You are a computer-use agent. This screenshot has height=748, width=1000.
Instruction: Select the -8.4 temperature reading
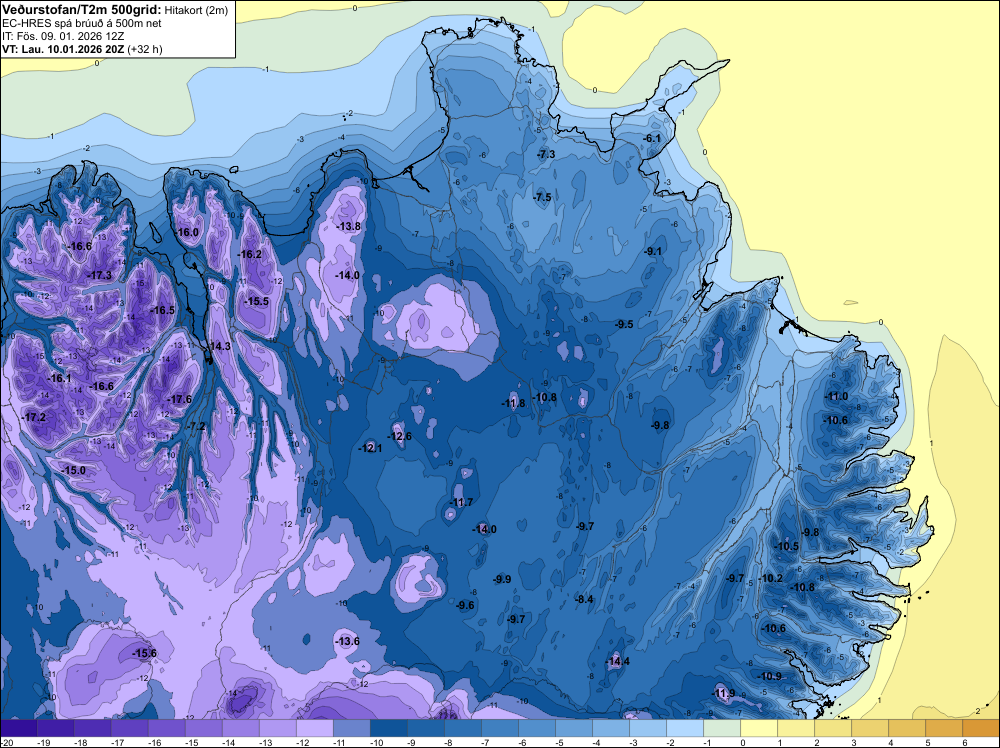(x=584, y=599)
